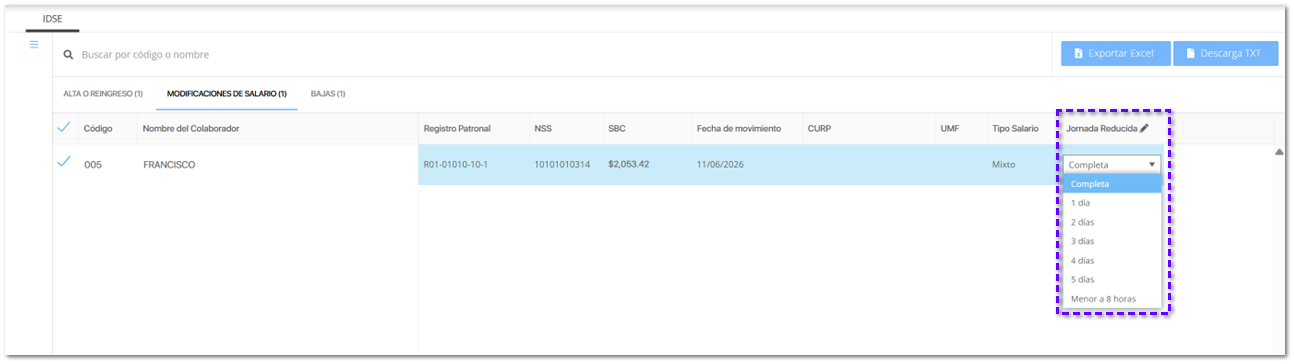
Task: Click employee code 005 cell
Action: (x=93, y=165)
